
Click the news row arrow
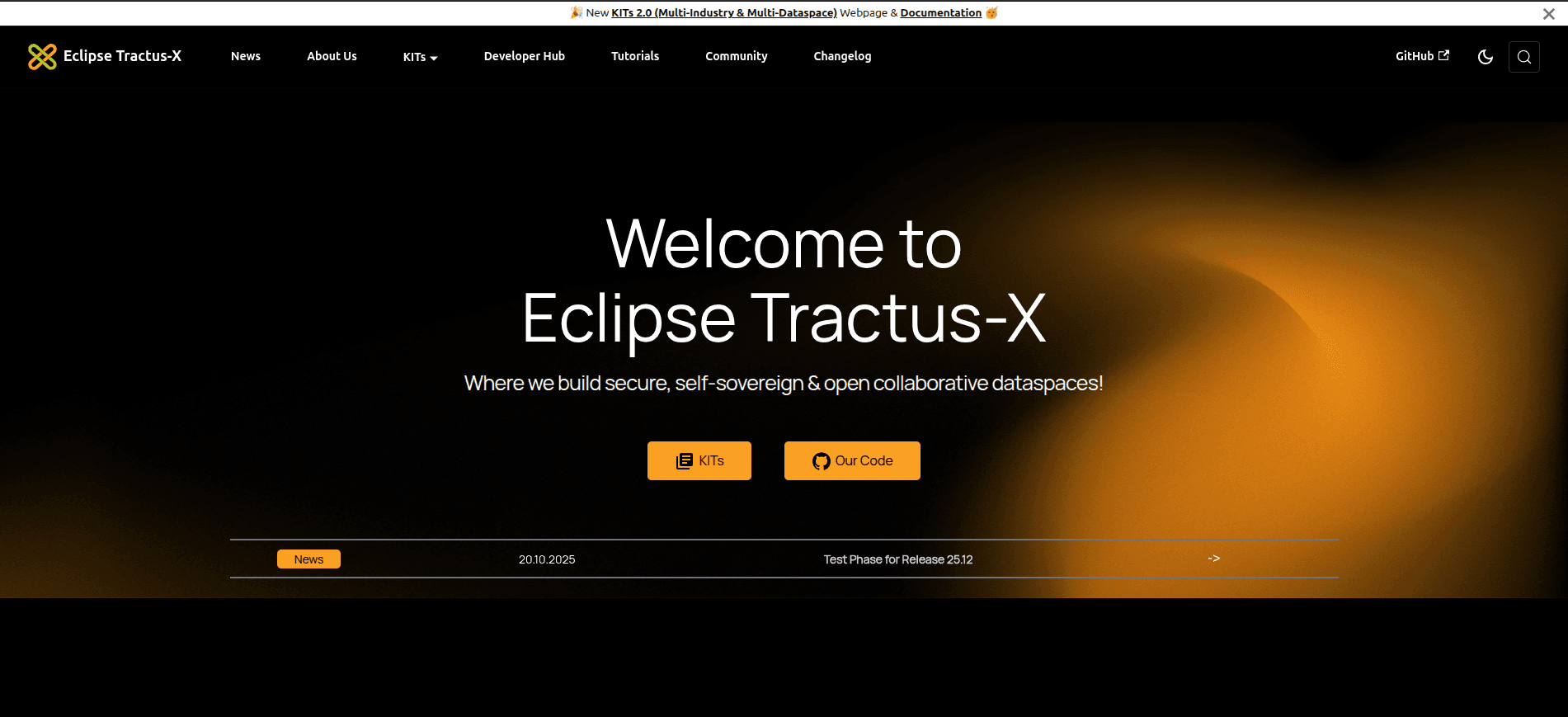(1213, 559)
